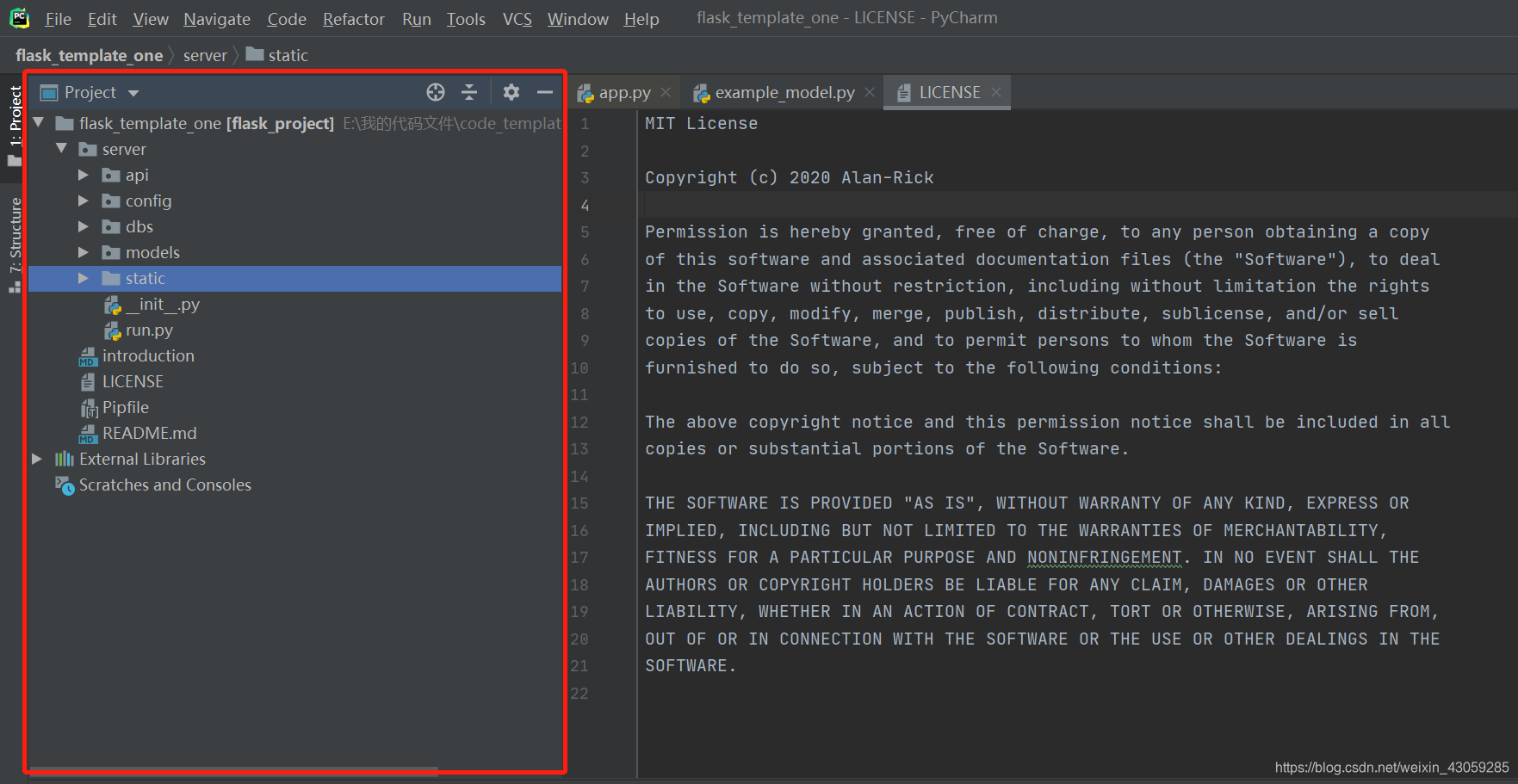
Task: Click the config package folder icon
Action: (111, 201)
